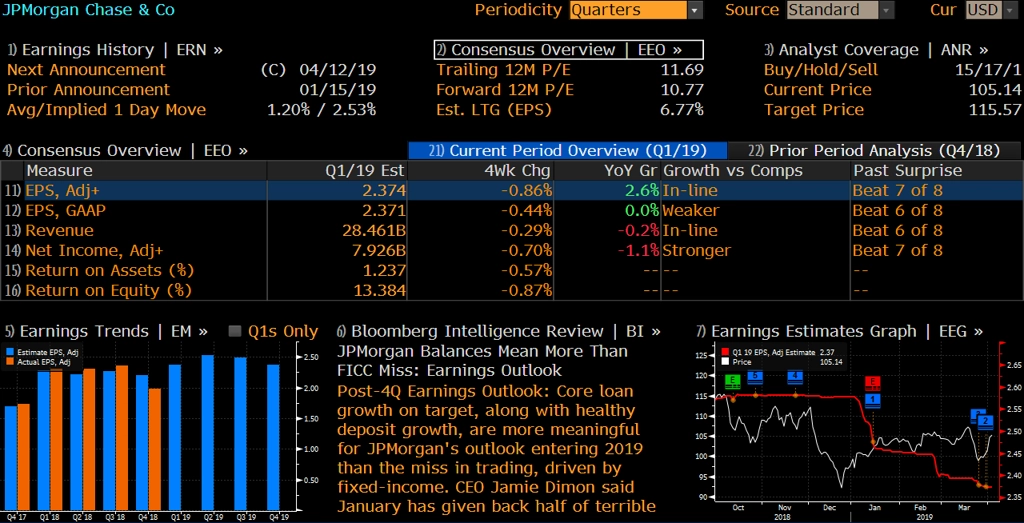Select the EPS, GAAP row

click(512, 211)
